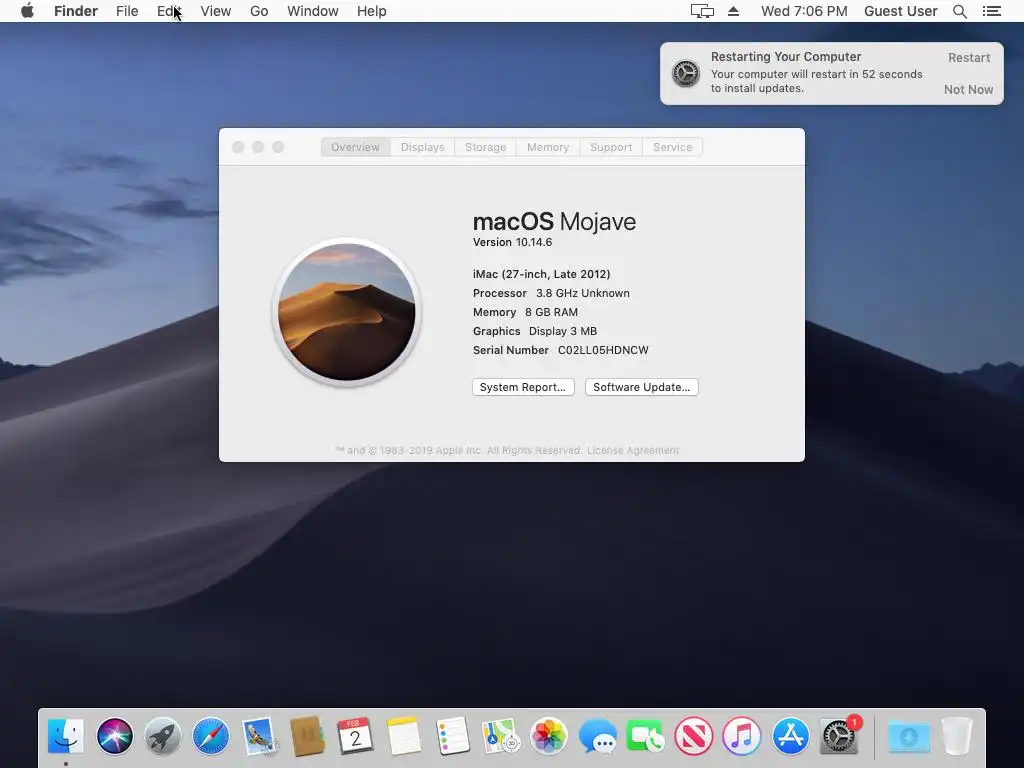The image size is (1024, 768).
Task: Go to the Support tab
Action: (611, 147)
